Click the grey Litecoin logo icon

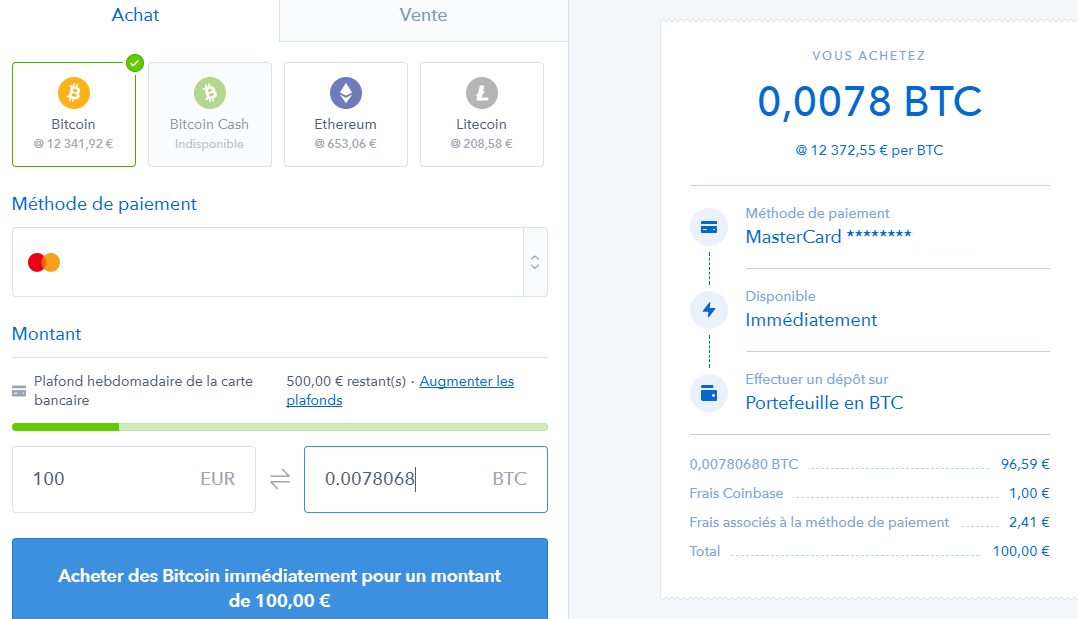(x=482, y=93)
